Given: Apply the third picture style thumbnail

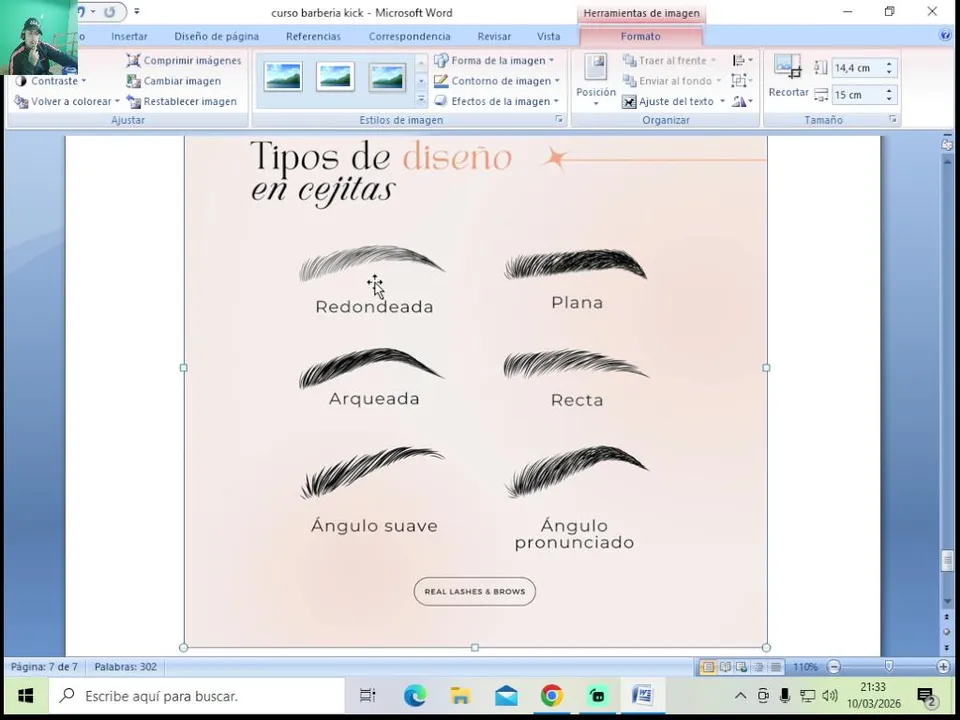Looking at the screenshot, I should click(x=387, y=78).
